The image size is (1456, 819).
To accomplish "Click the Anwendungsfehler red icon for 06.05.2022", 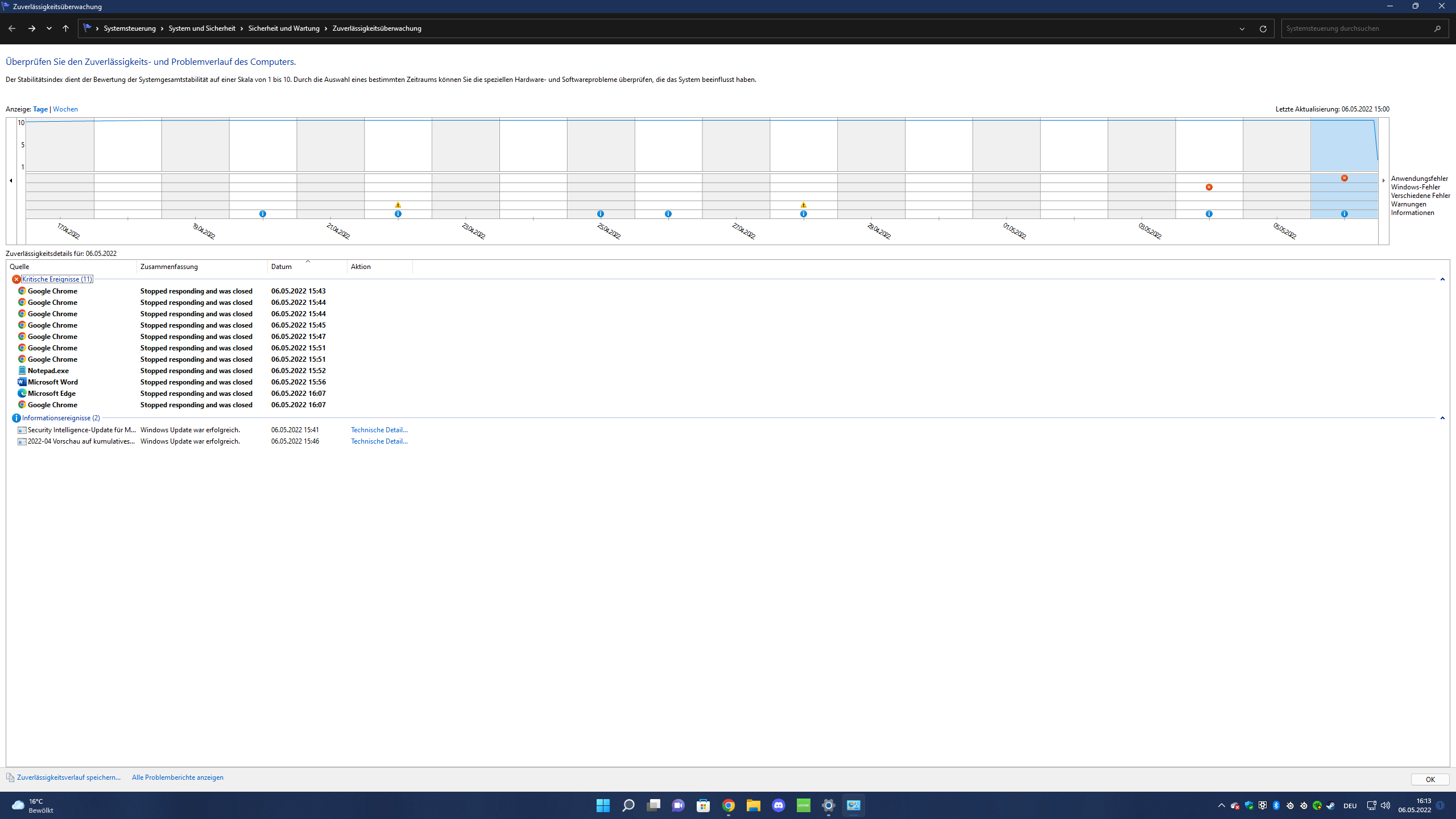I will (1344, 178).
